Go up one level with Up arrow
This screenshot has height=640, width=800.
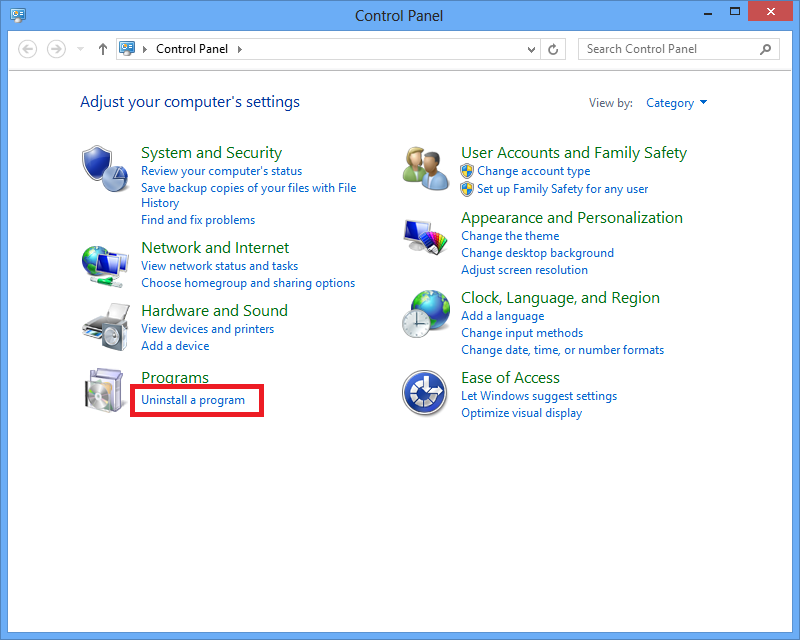[102, 49]
